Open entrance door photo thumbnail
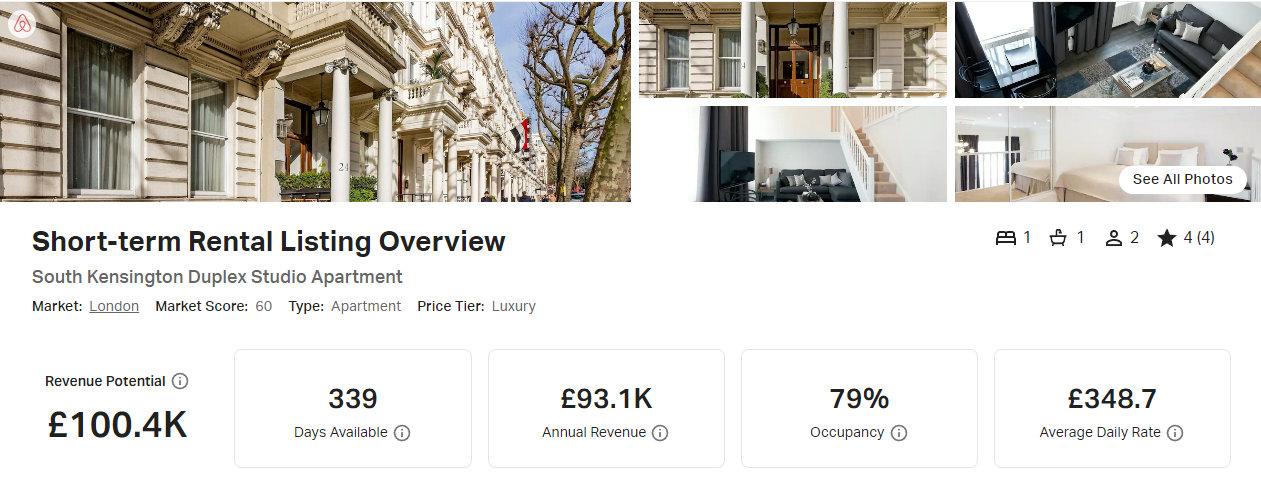This screenshot has width=1261, height=499. point(793,50)
